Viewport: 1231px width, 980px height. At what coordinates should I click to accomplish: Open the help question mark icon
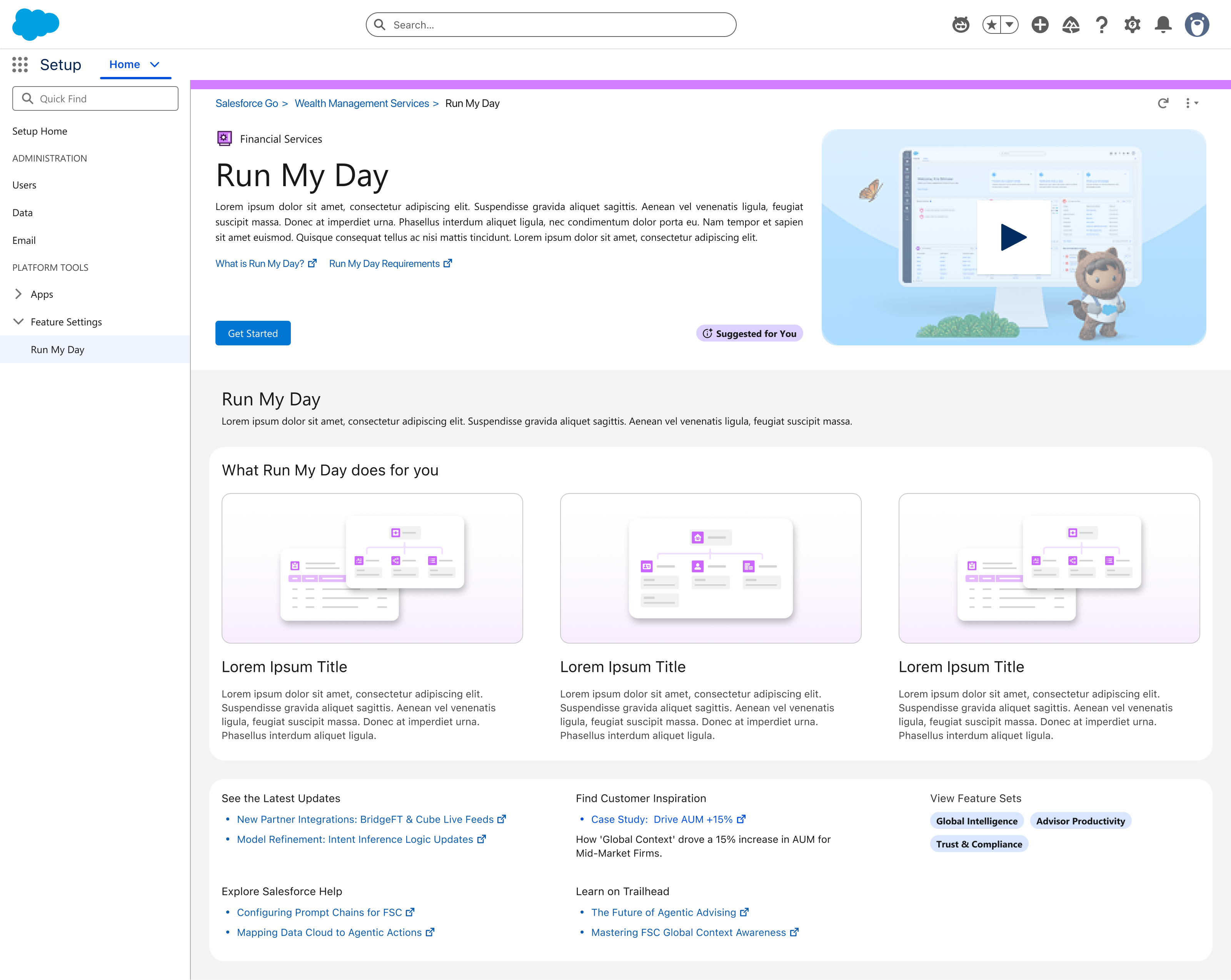[x=1101, y=25]
